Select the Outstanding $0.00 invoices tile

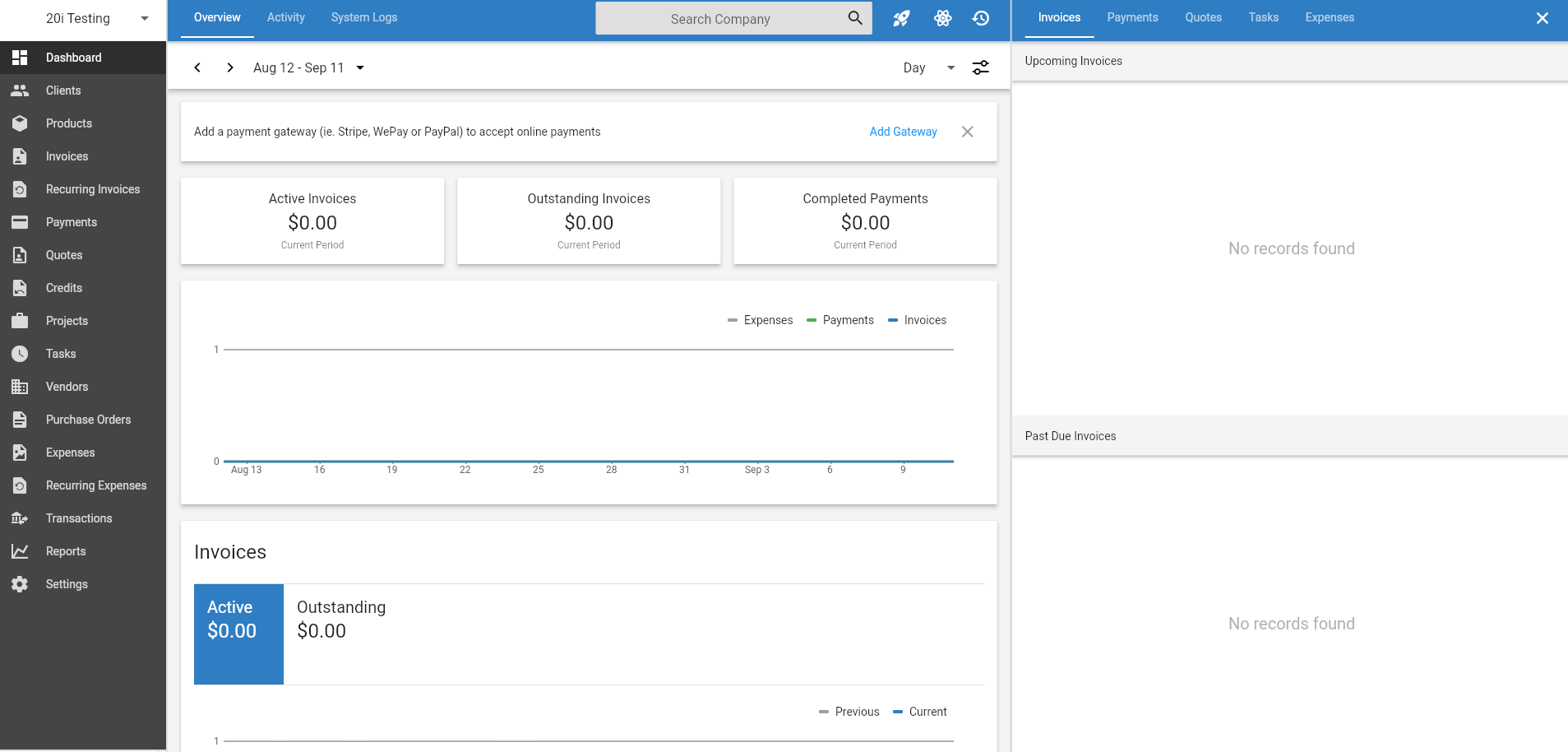pos(341,634)
